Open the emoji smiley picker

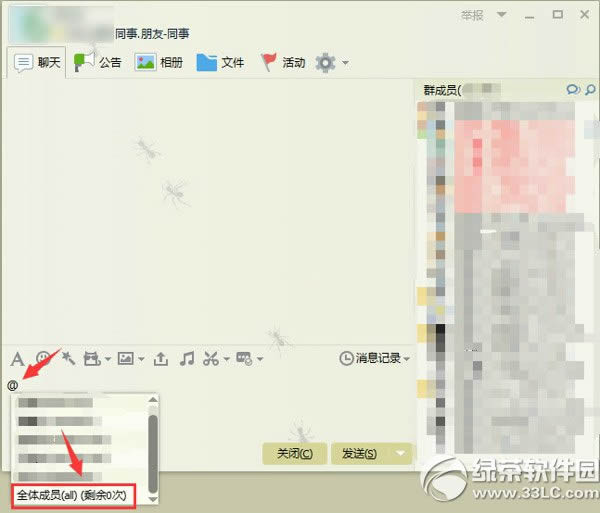43,358
